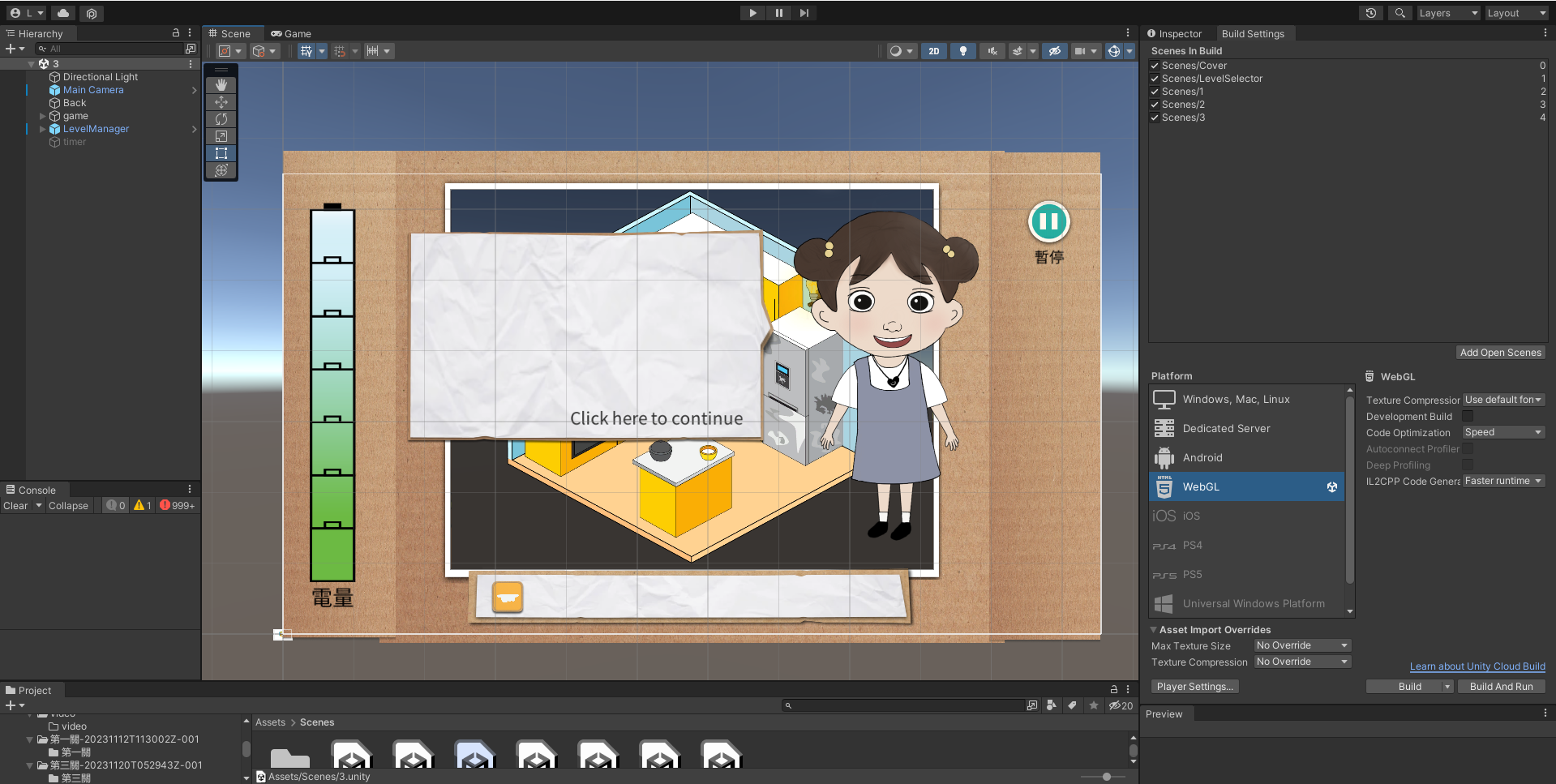Open handle rotation global/local dropdown
Viewport: 1556px width, 784px height.
click(x=264, y=51)
